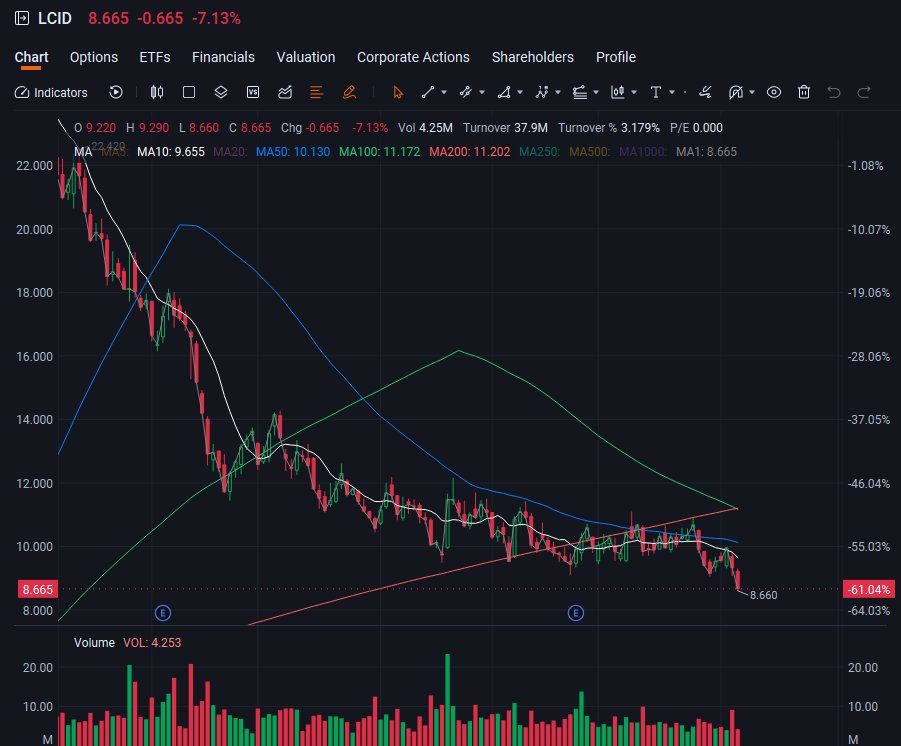Select the parallel channel drawing tool
The image size is (901, 746).
pyautogui.click(x=465, y=92)
